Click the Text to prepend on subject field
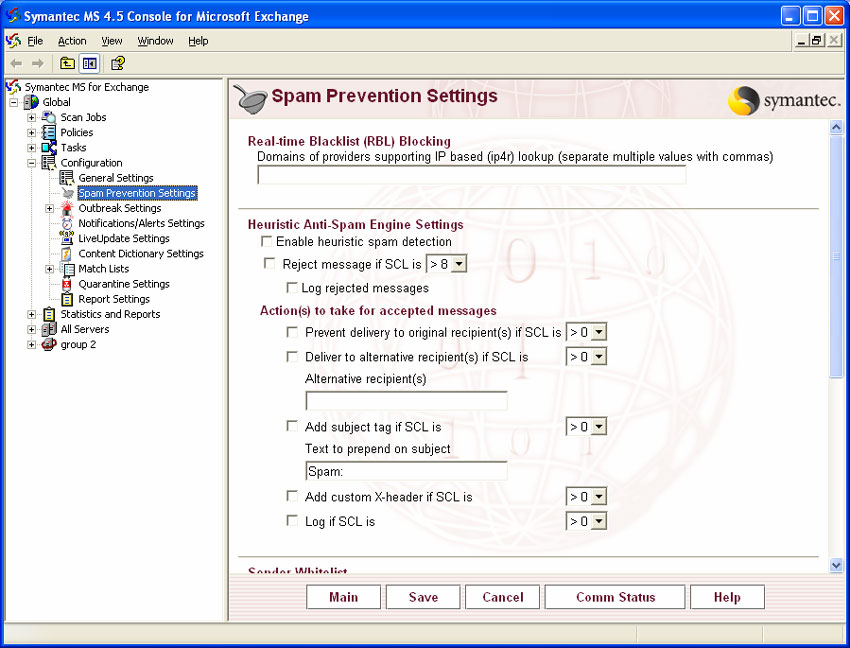Screen dimensions: 850x648 coord(407,471)
